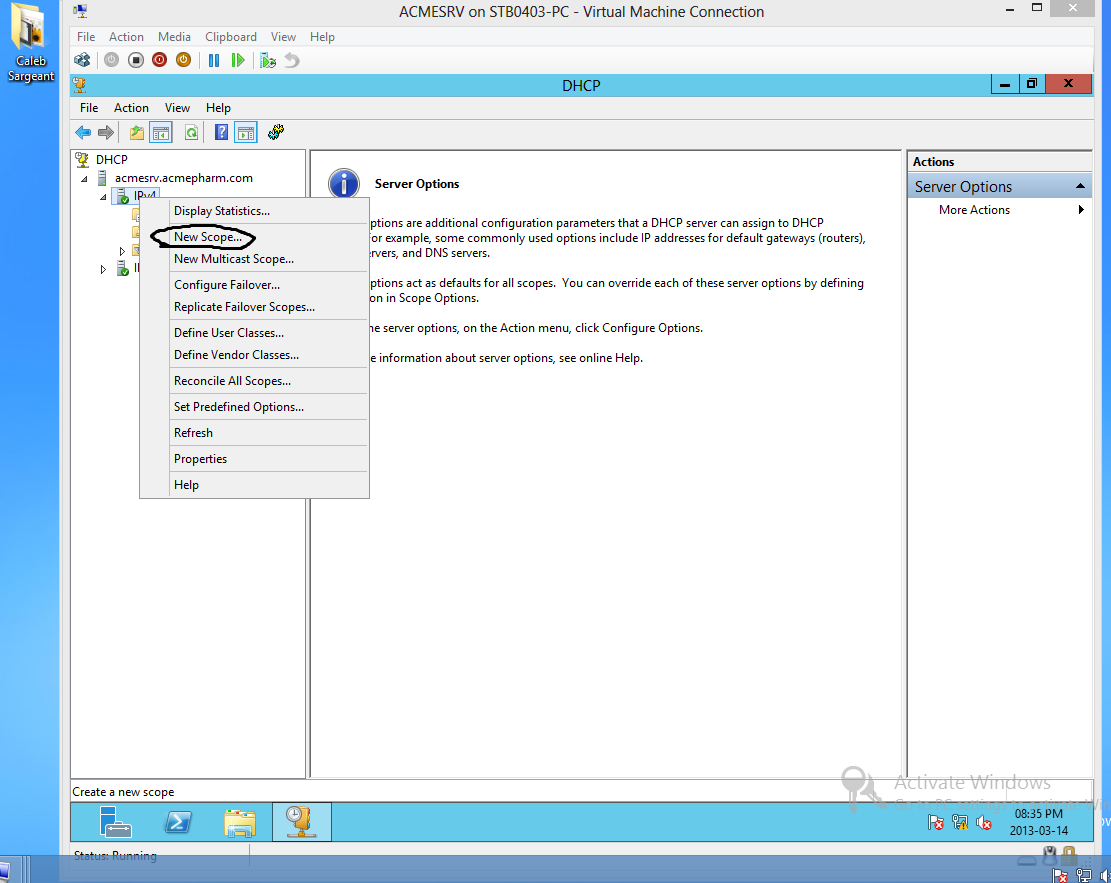The width and height of the screenshot is (1111, 883).
Task: Open File Explorer from the taskbar
Action: pyautogui.click(x=240, y=822)
